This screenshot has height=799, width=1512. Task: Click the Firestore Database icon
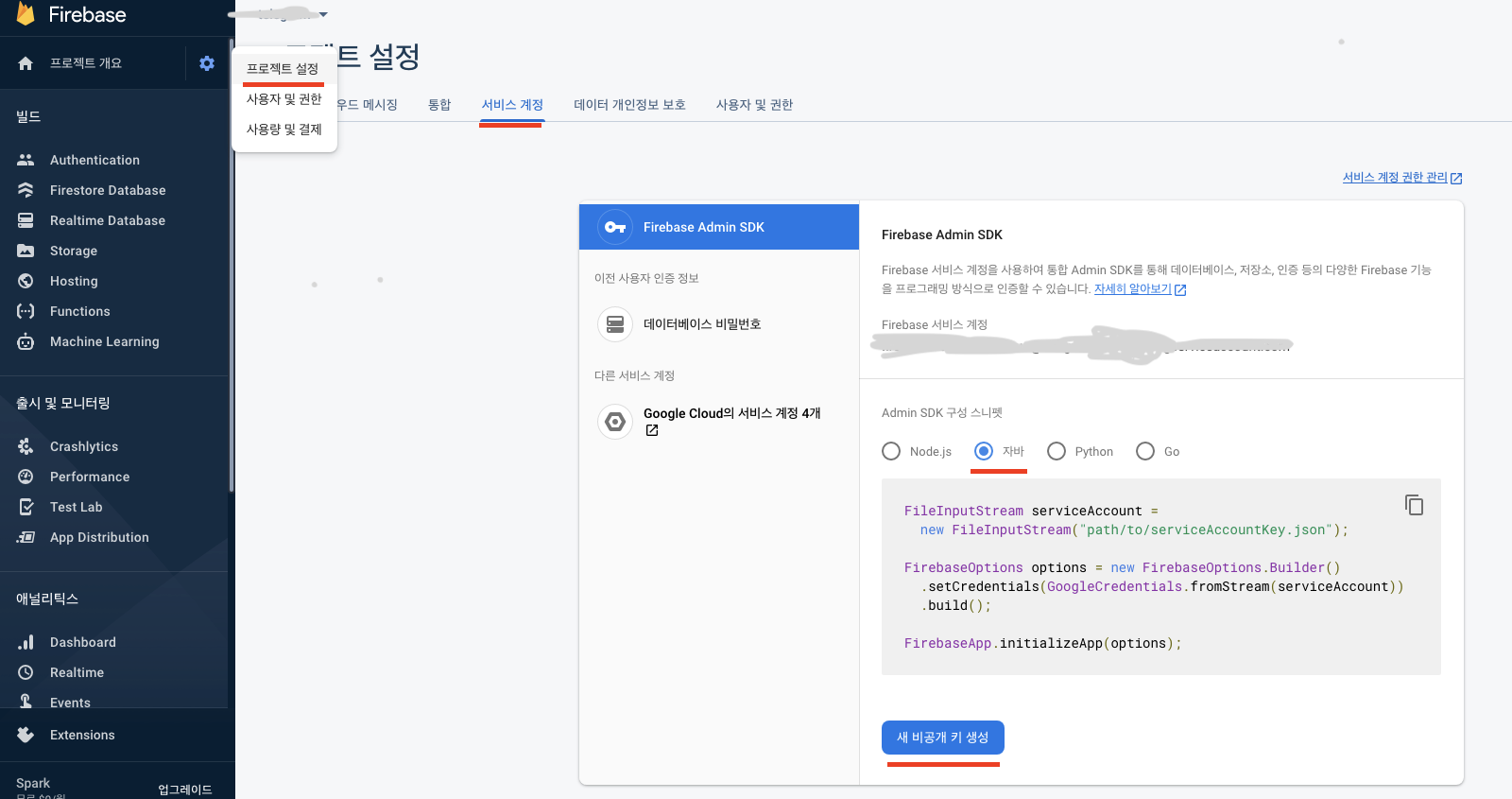[26, 190]
